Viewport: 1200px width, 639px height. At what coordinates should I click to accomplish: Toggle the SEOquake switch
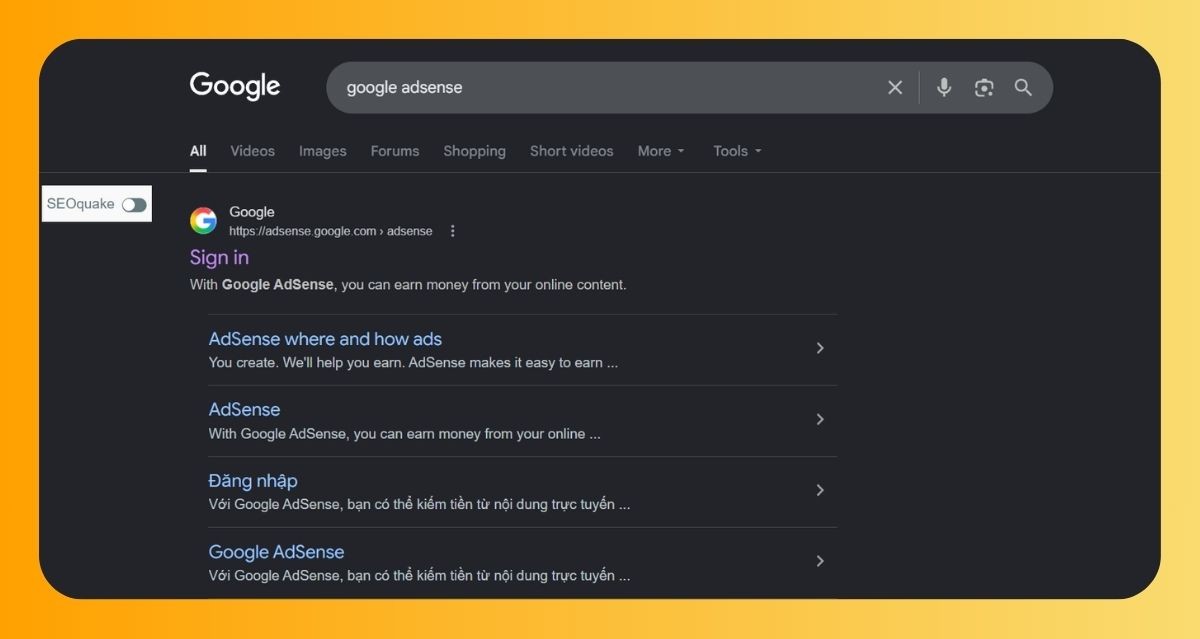(134, 204)
